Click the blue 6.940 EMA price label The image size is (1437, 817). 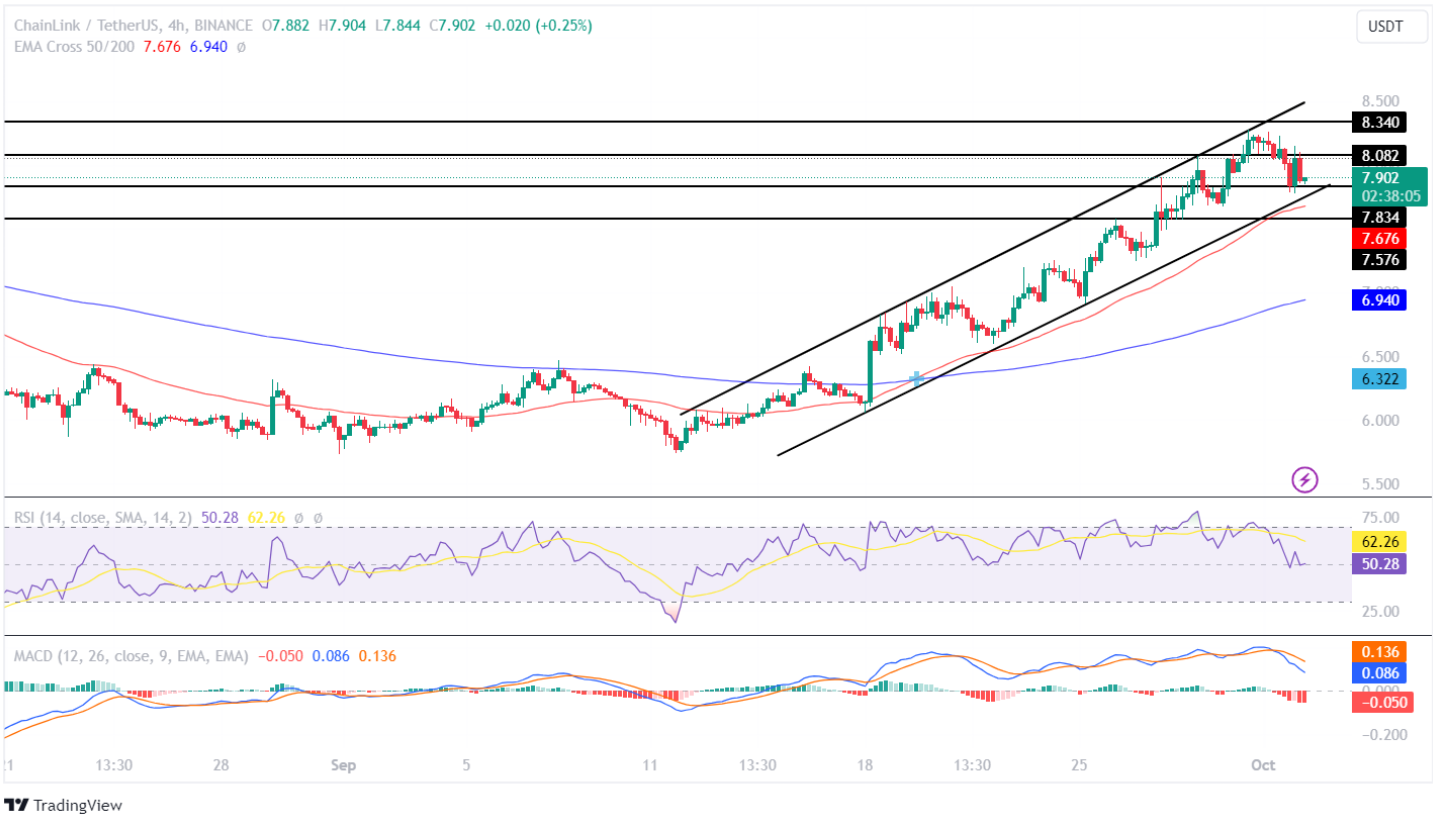coord(1379,300)
